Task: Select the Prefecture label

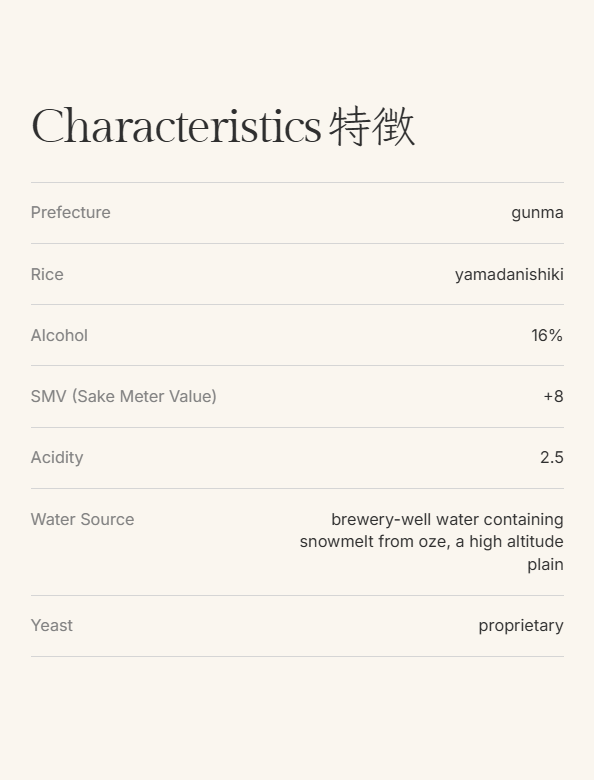Action: pos(71,212)
